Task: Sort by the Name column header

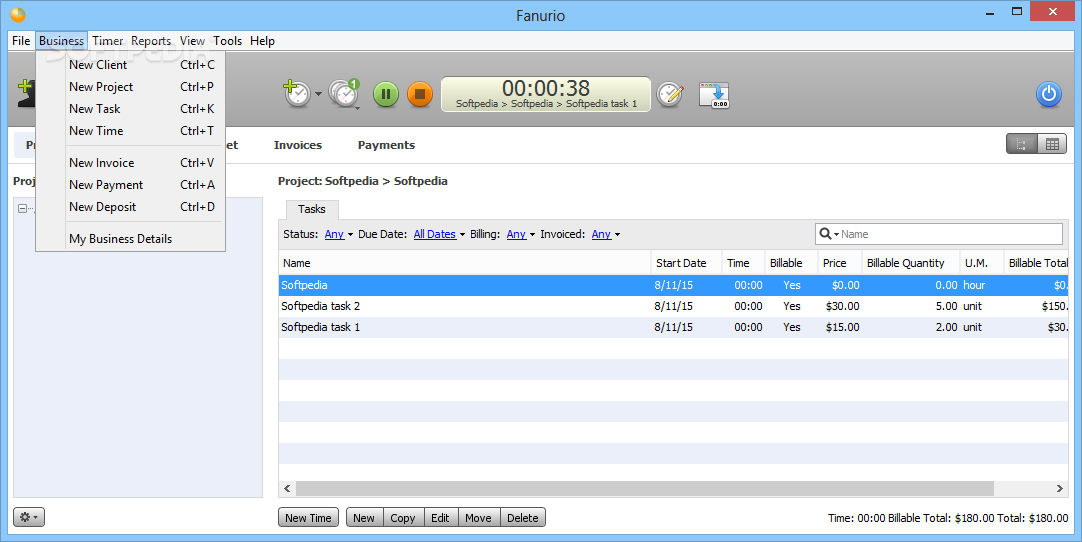Action: (x=465, y=263)
